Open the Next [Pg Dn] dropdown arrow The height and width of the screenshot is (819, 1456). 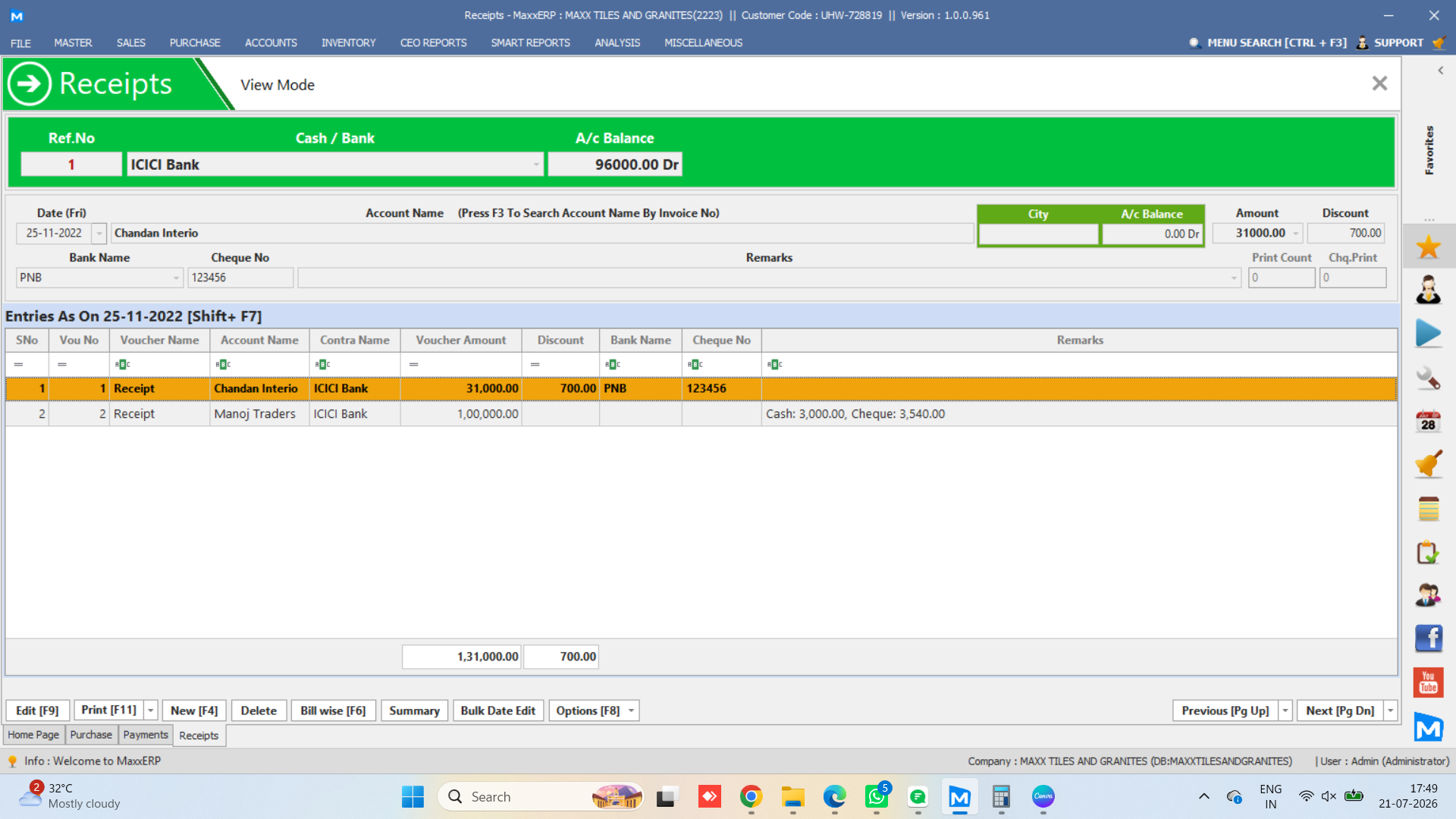coord(1391,711)
